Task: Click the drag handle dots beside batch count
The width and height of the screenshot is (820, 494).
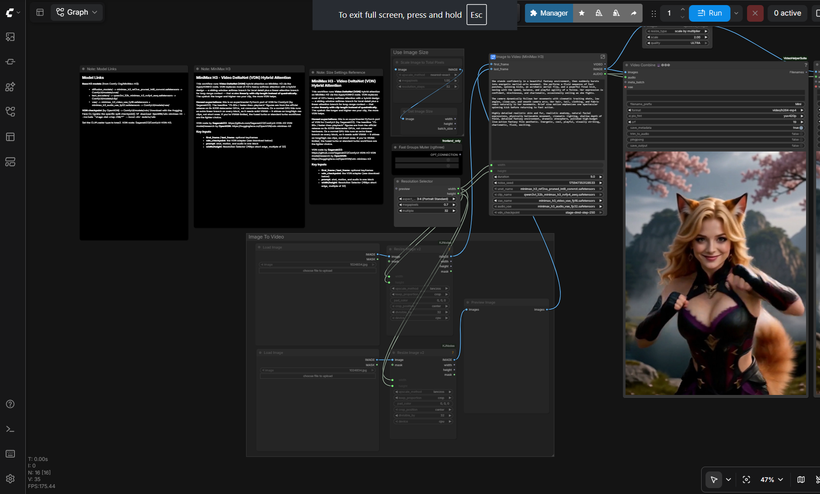Action: (x=653, y=14)
